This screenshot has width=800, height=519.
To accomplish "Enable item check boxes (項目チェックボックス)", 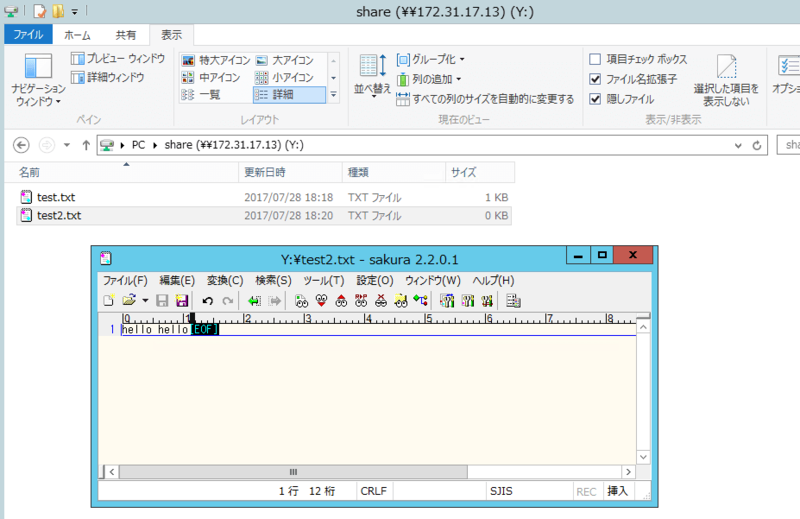I will pos(595,59).
